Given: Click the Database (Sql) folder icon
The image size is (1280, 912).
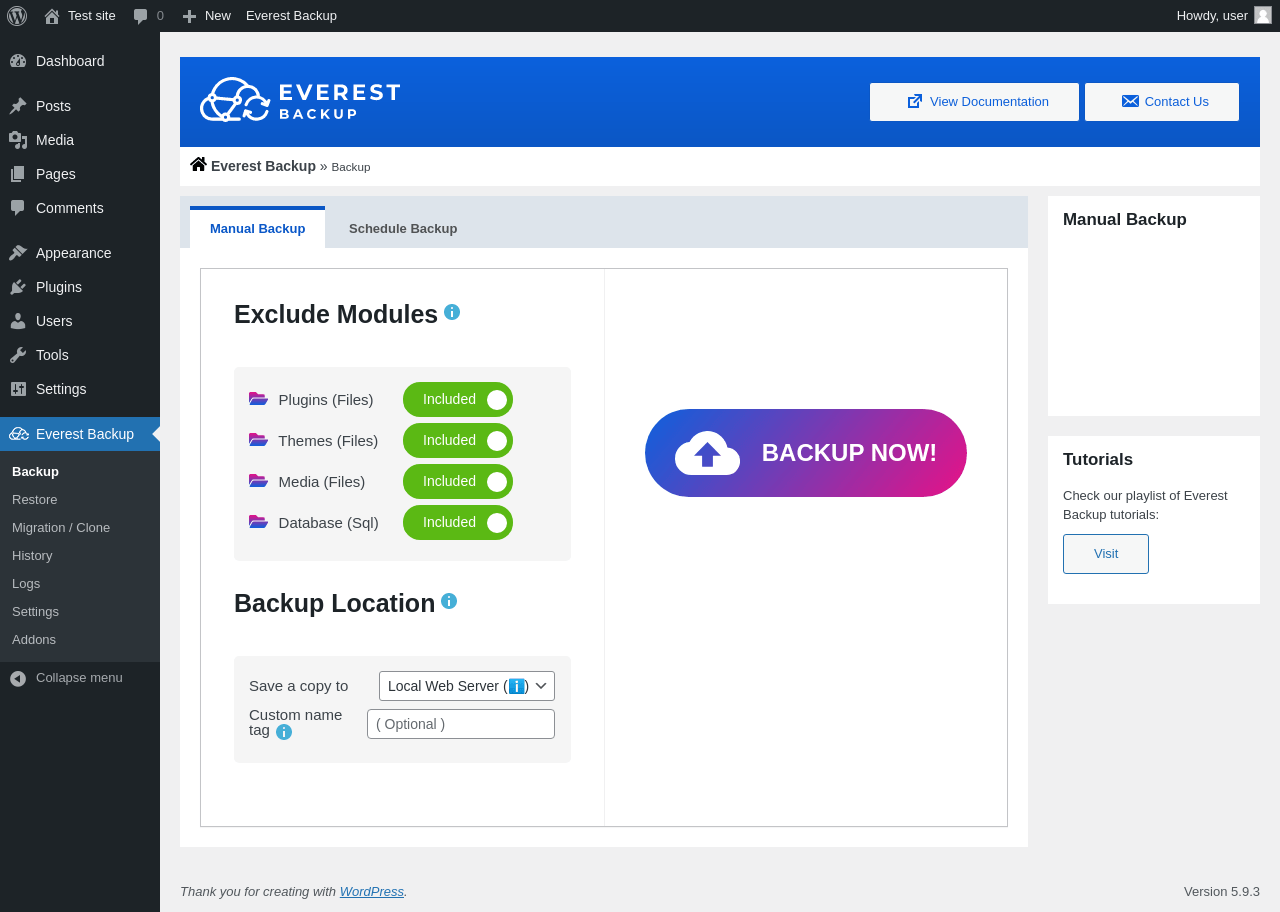Looking at the screenshot, I should point(258,522).
